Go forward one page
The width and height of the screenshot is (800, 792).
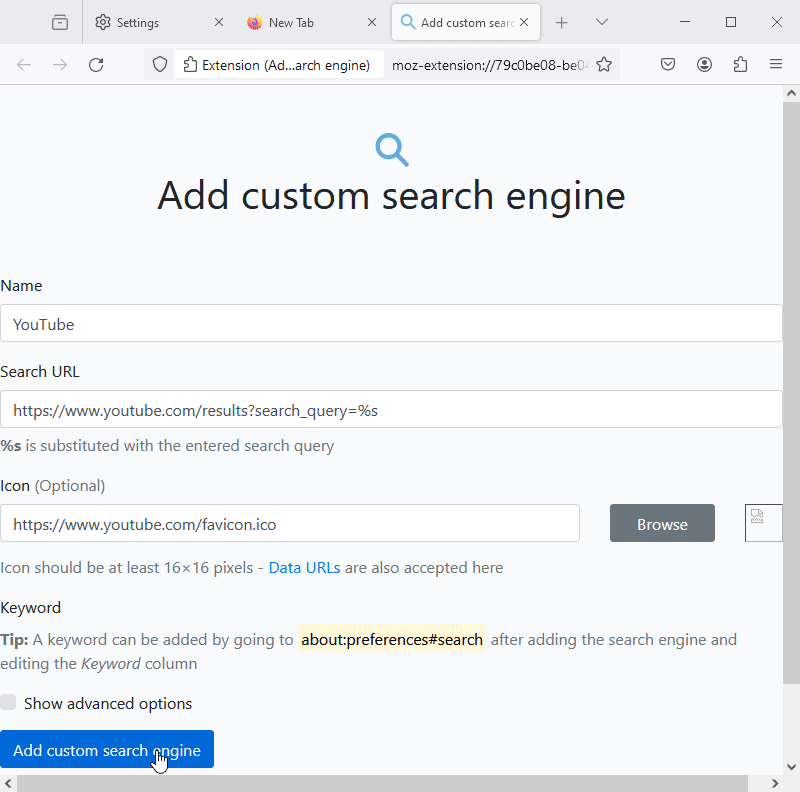[x=60, y=65]
